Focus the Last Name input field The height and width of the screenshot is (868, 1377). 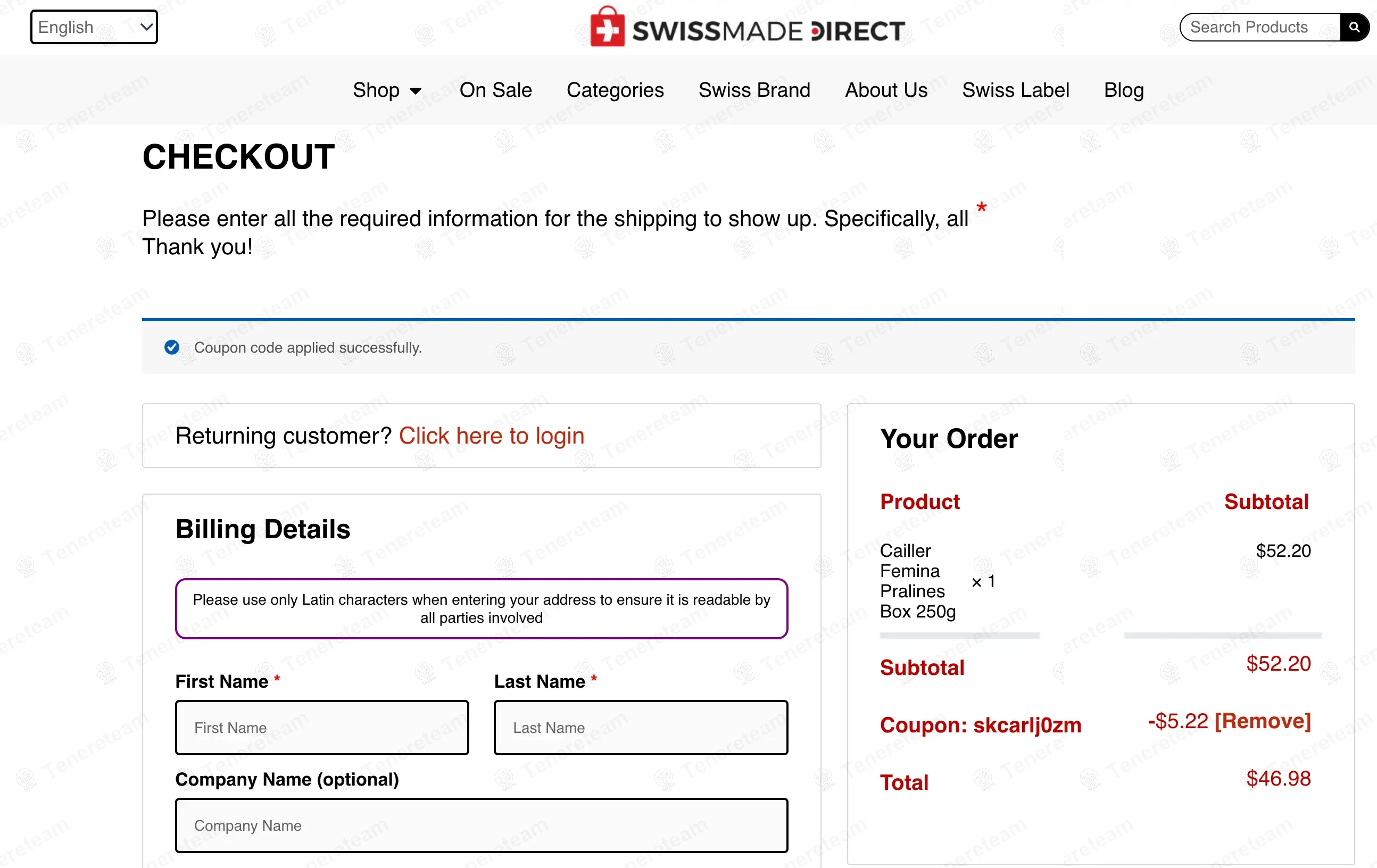pyautogui.click(x=641, y=728)
